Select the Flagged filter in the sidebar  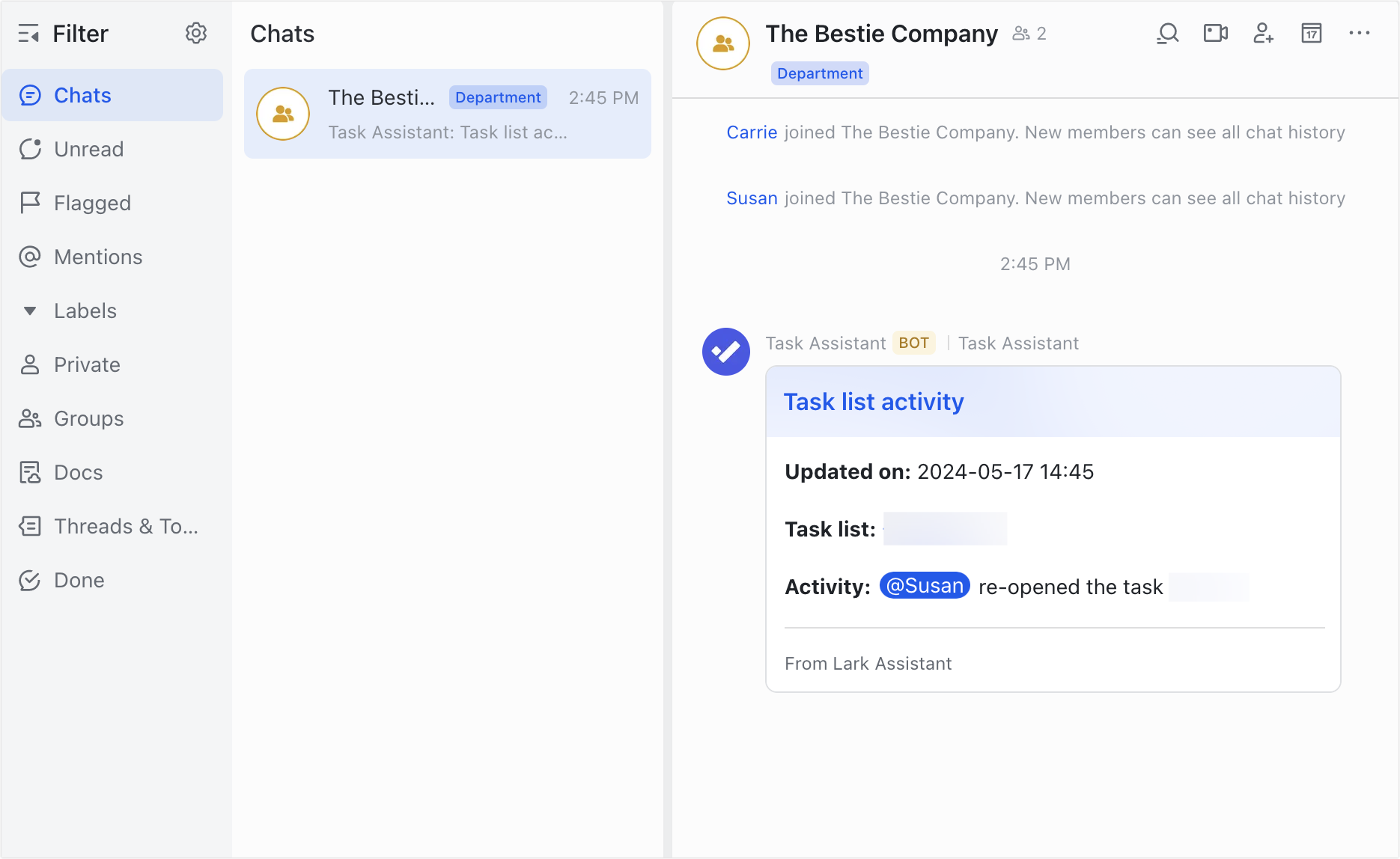(91, 203)
